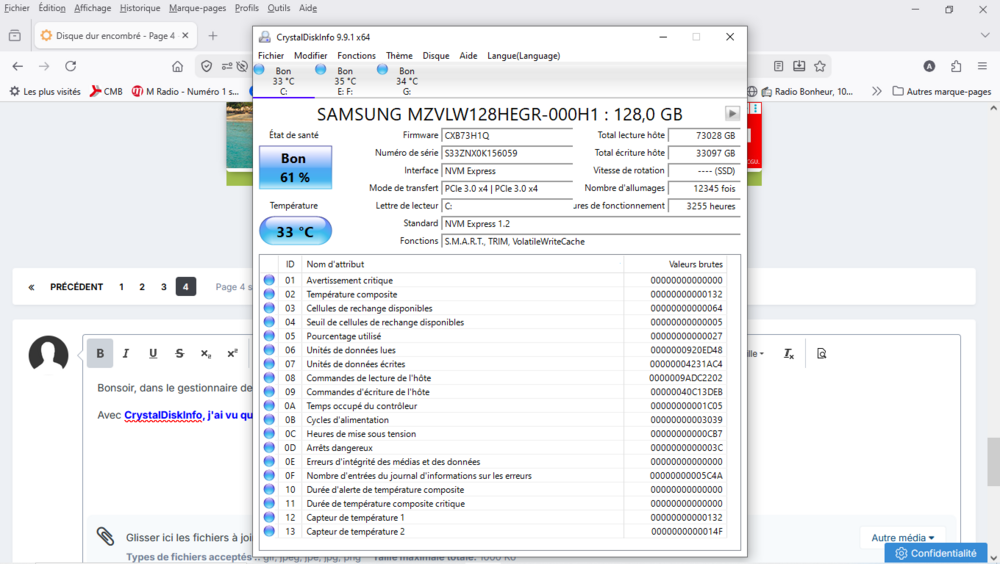This screenshot has width=1000, height=564.
Task: Open list all tabs dropdown arrow
Action: pyautogui.click(x=985, y=36)
